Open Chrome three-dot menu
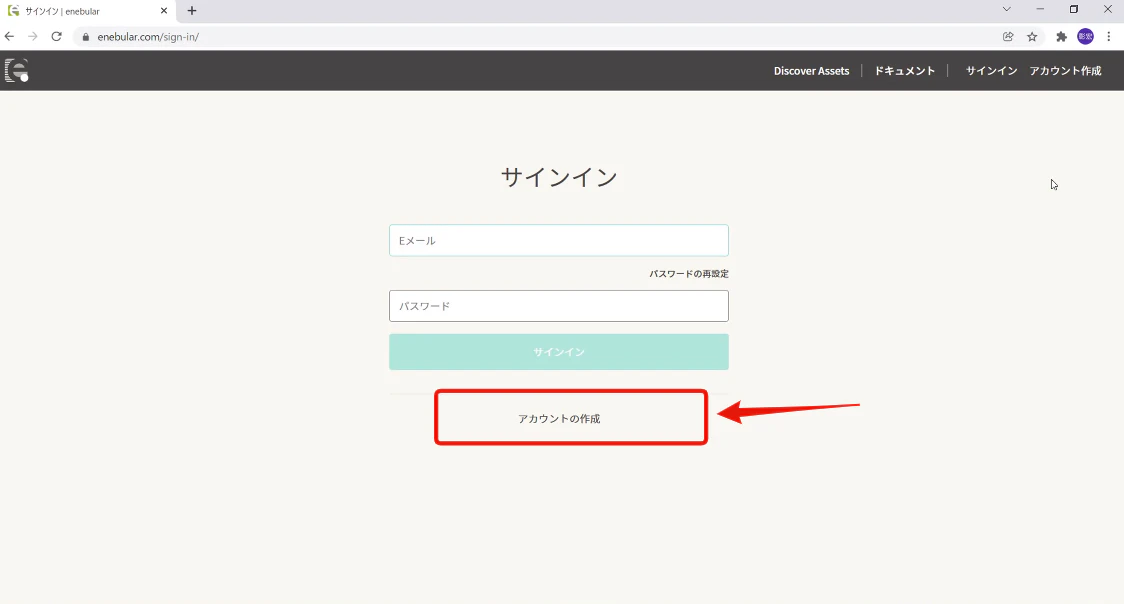1124x604 pixels. (1108, 37)
